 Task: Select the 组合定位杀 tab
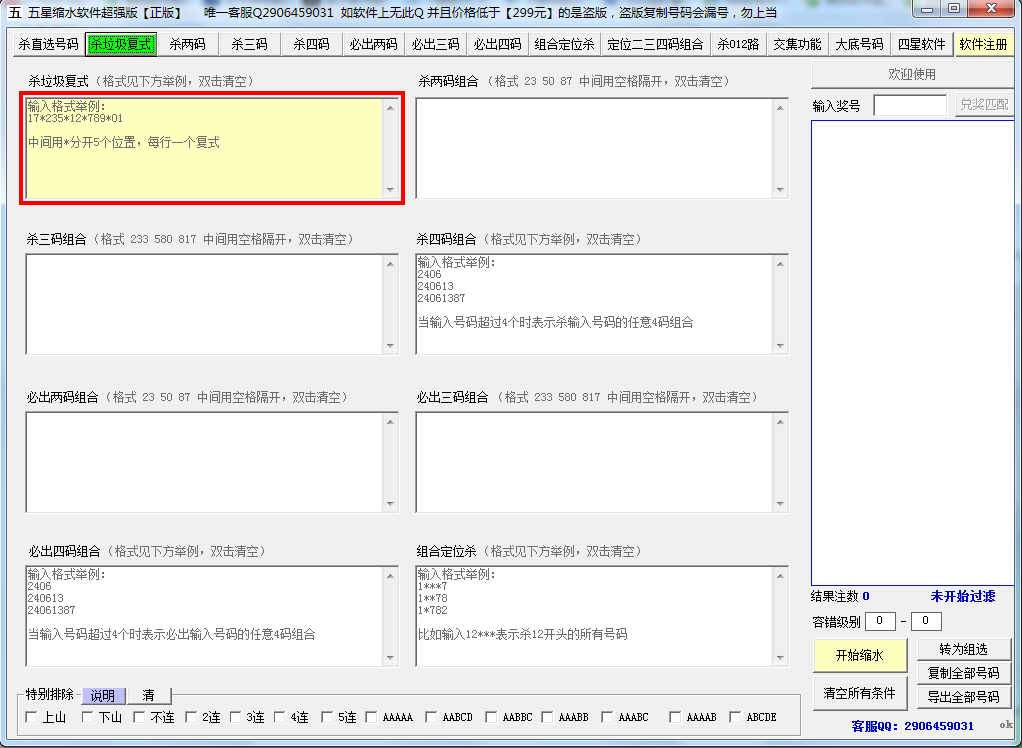(x=564, y=45)
